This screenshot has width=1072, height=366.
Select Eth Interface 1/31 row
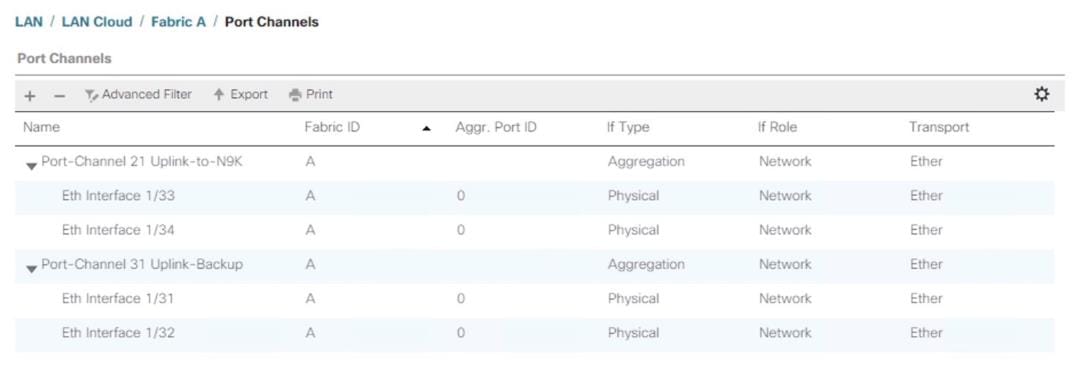[535, 299]
